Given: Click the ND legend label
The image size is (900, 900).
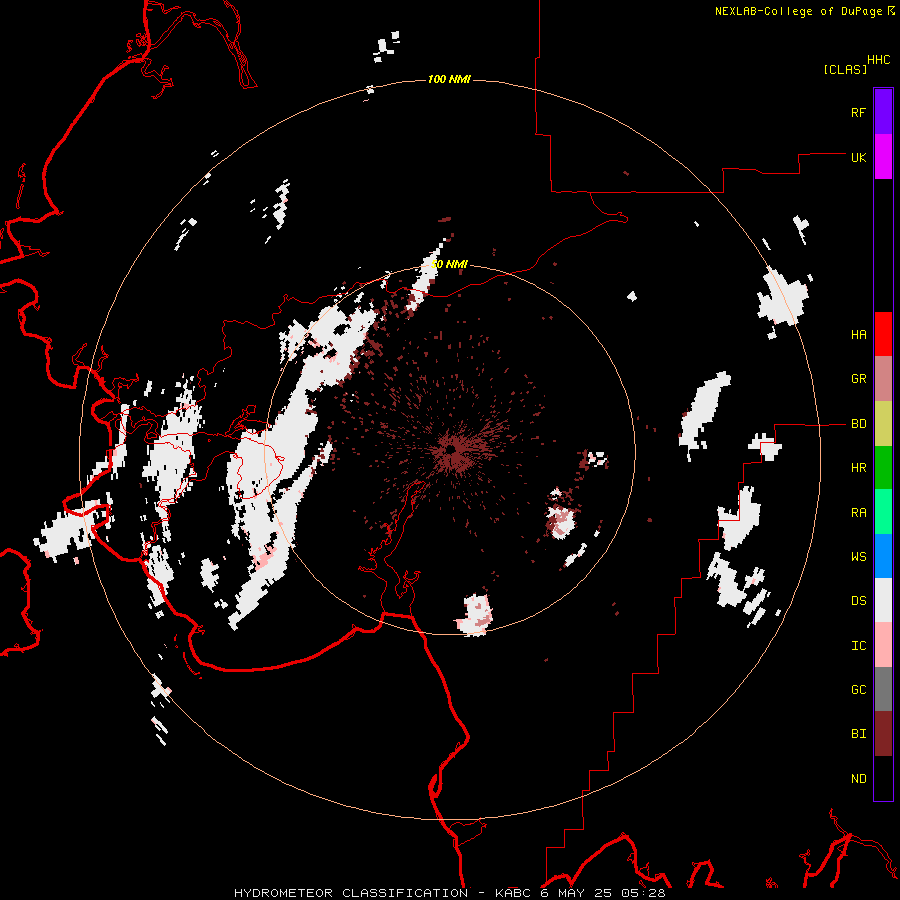Looking at the screenshot, I should [858, 779].
